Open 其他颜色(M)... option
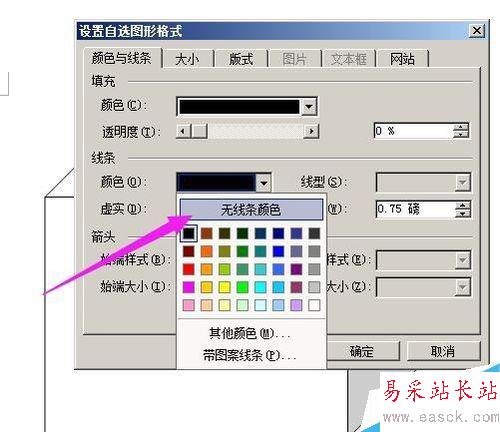Screen dimensions: 500x432 [x=250, y=333]
